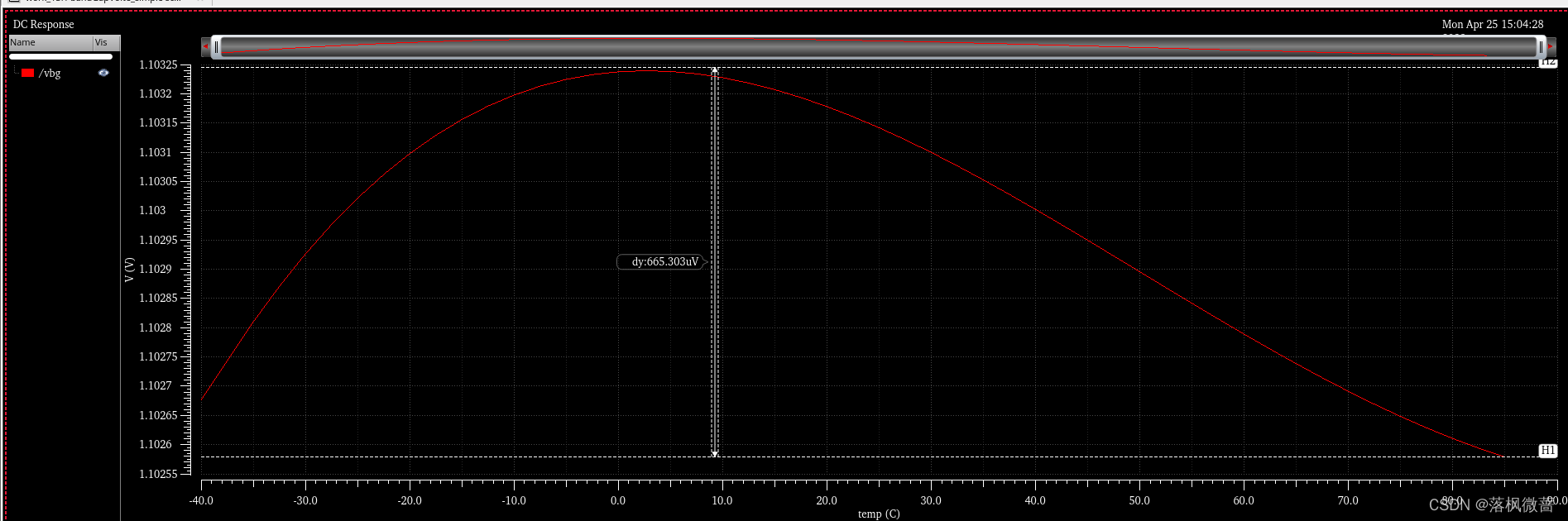Click the bottom arrow of the delta marker

click(715, 453)
